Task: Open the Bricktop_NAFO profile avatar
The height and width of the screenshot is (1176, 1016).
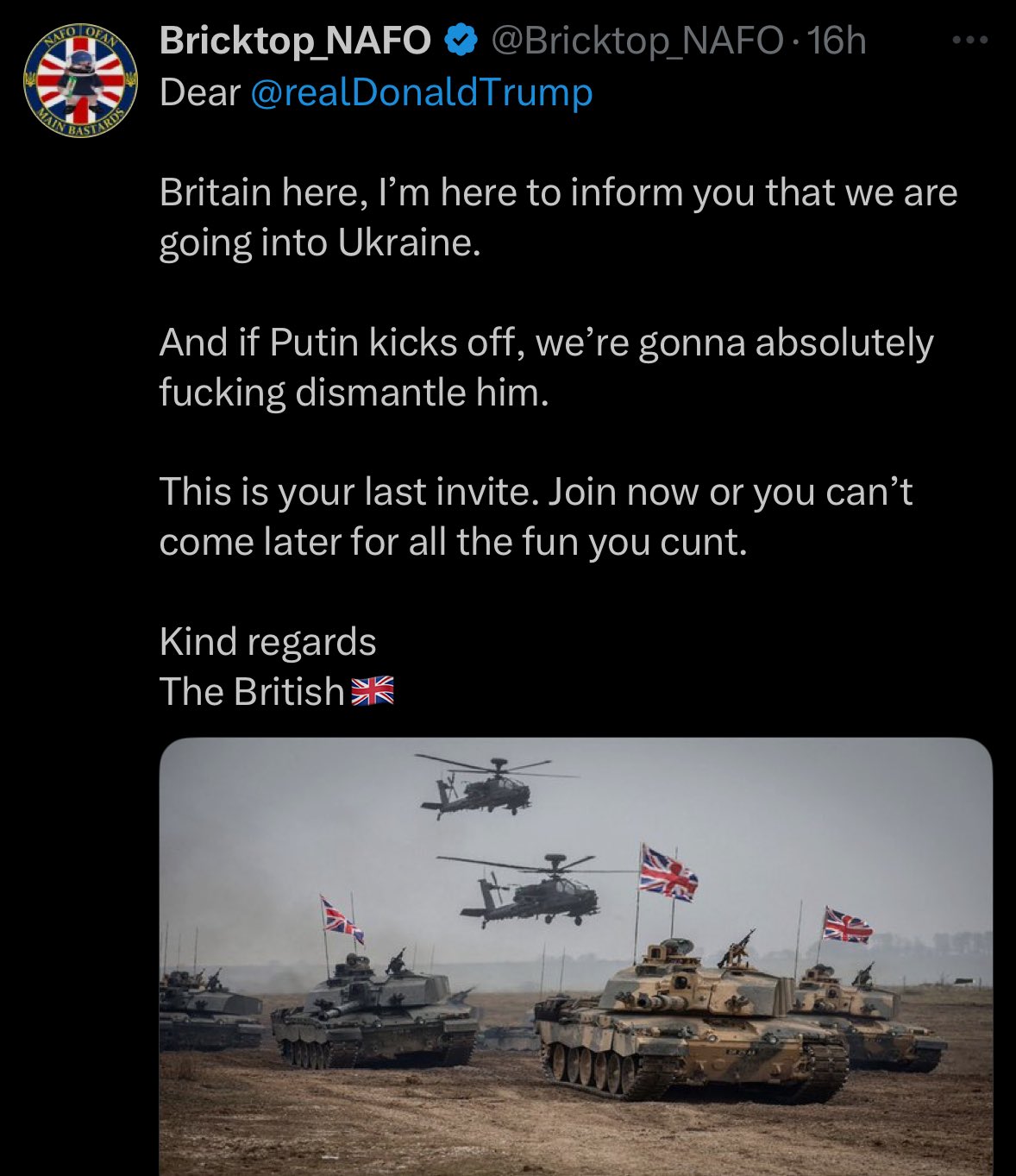Action: pyautogui.click(x=80, y=80)
